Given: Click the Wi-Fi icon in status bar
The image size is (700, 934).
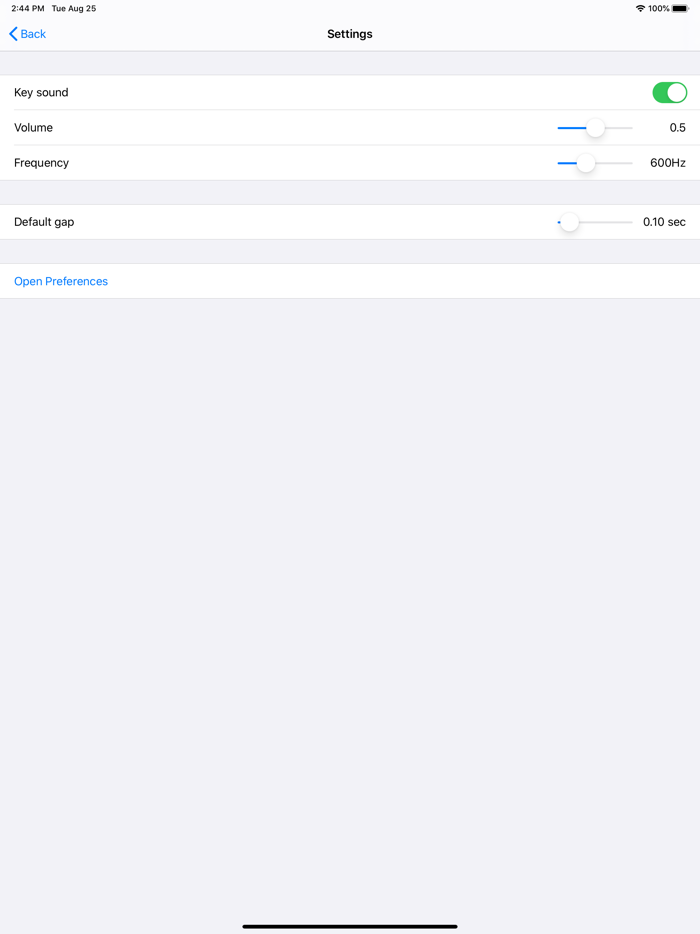Looking at the screenshot, I should [x=640, y=8].
